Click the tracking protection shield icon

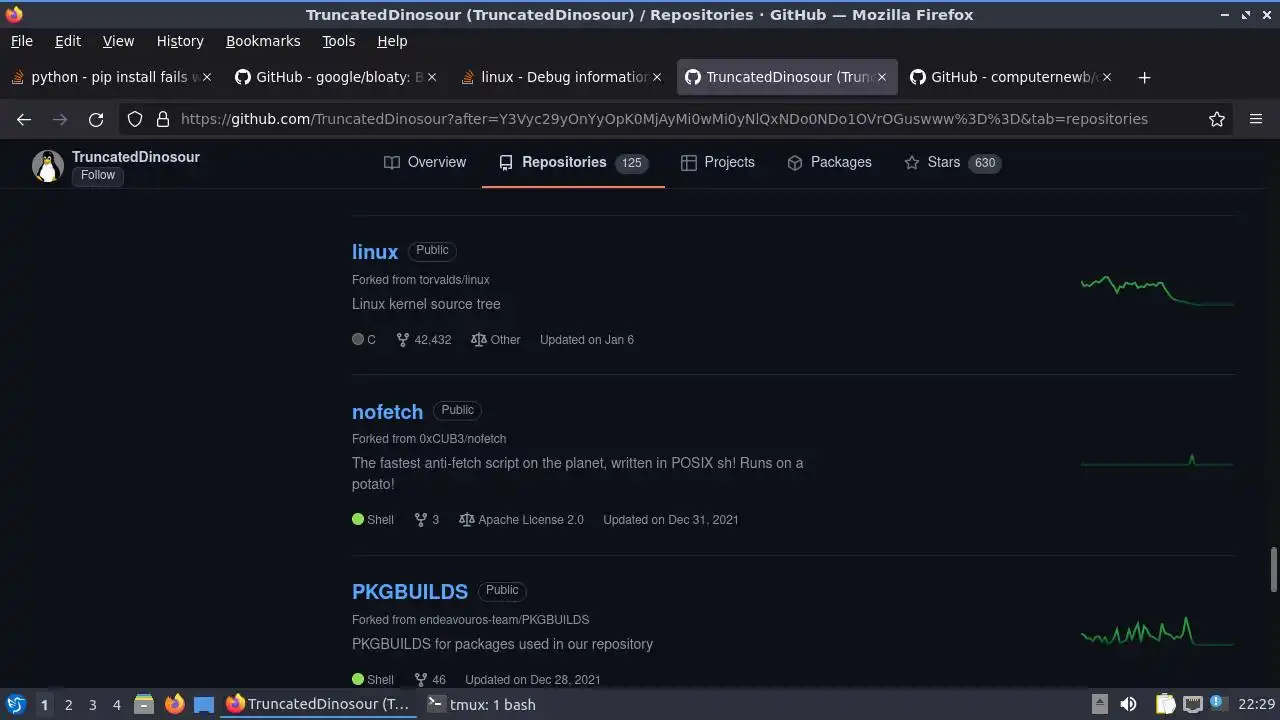point(135,119)
